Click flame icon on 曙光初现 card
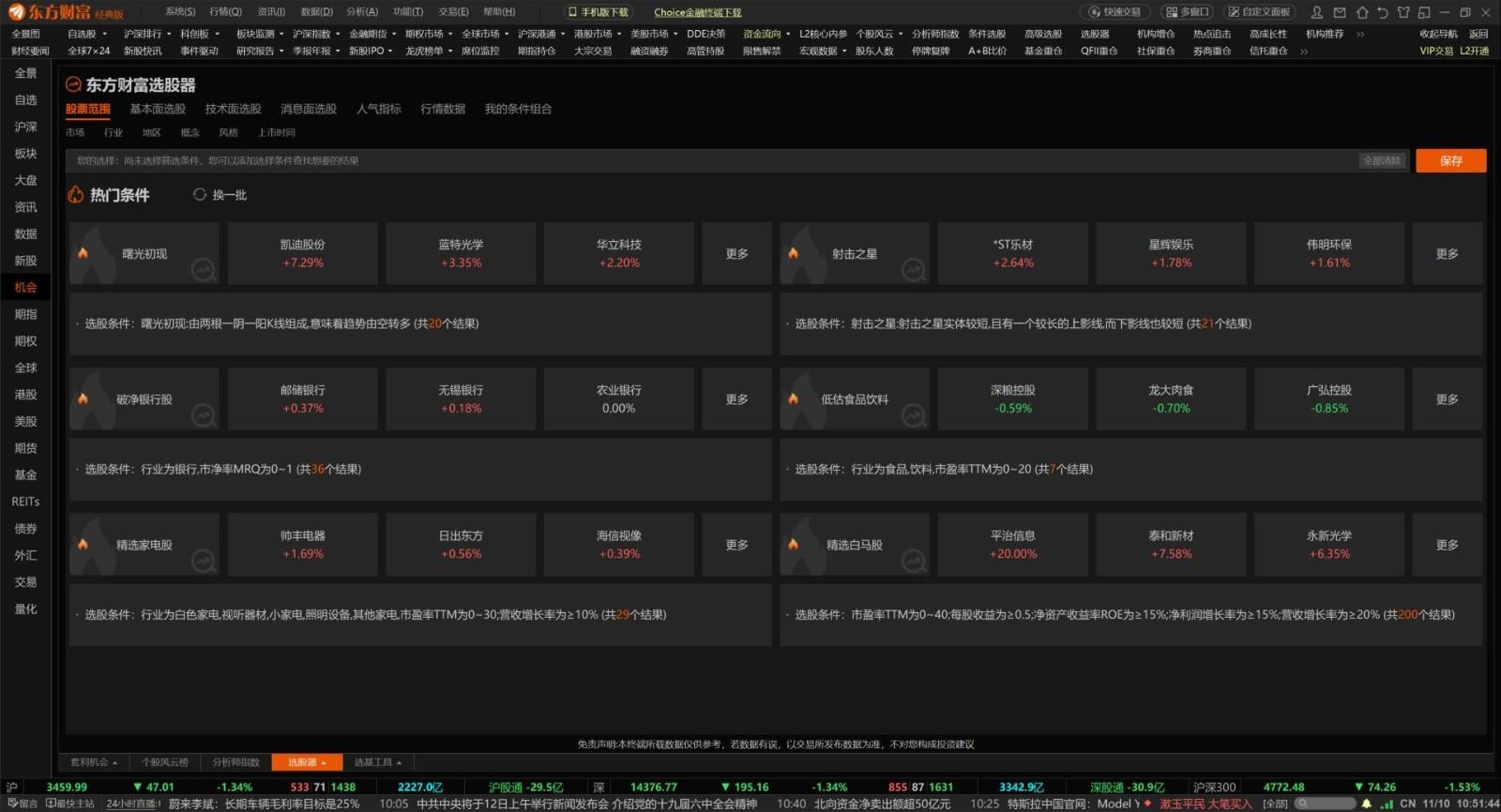The width and height of the screenshot is (1501, 812). coord(83,253)
